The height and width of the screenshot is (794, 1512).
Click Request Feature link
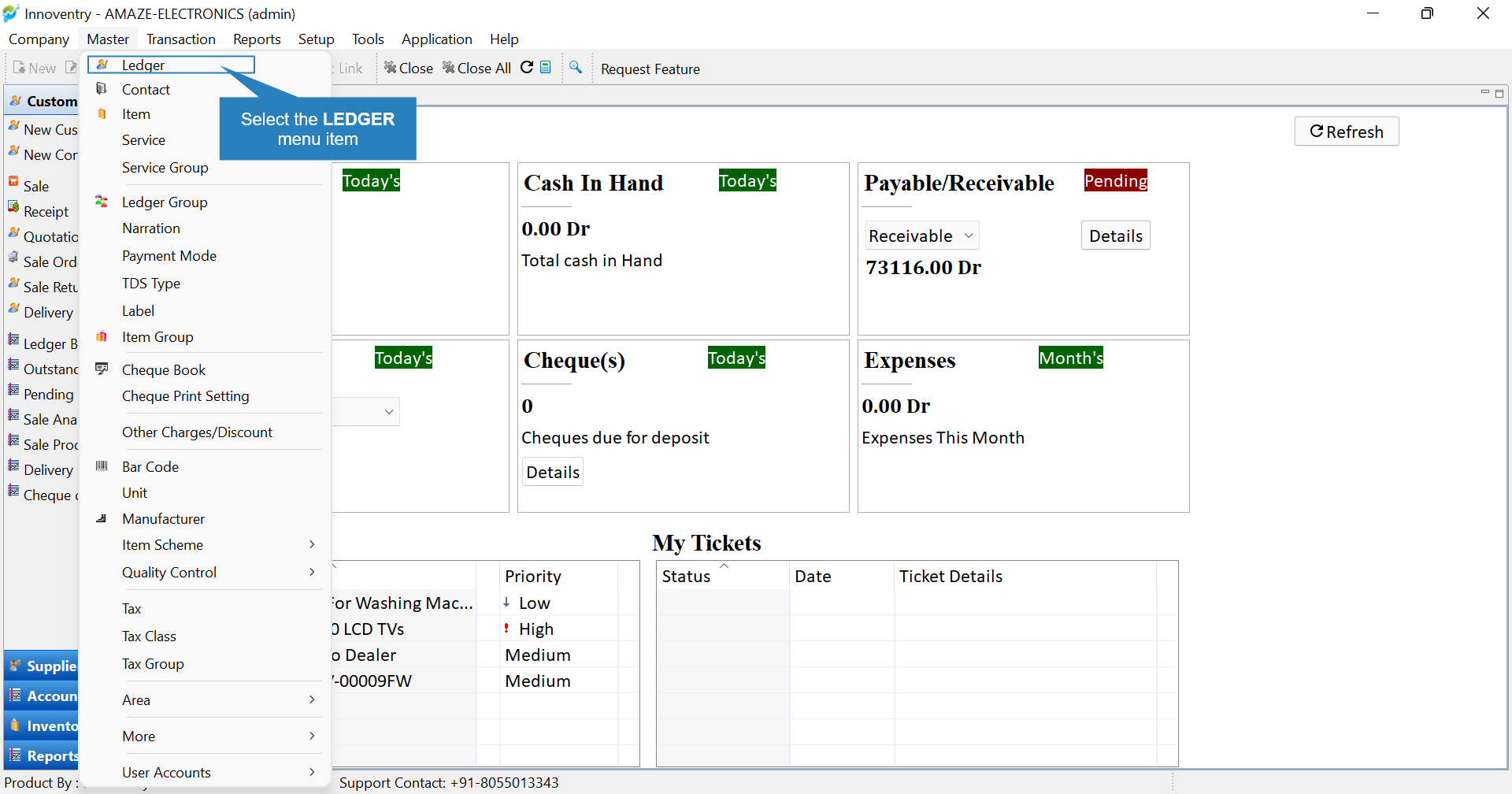(x=650, y=69)
